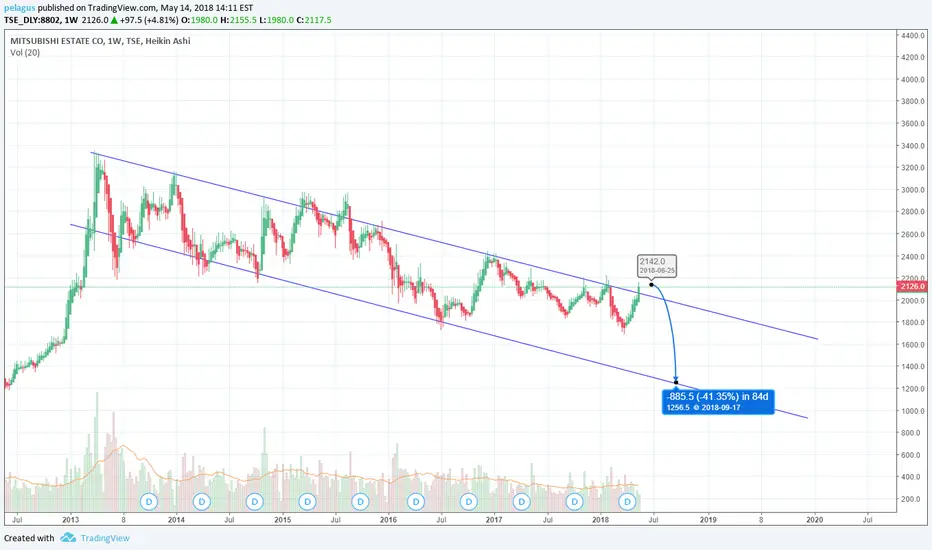The height and width of the screenshot is (550, 932).
Task: Click the 2017 time axis label
Action: click(x=494, y=520)
